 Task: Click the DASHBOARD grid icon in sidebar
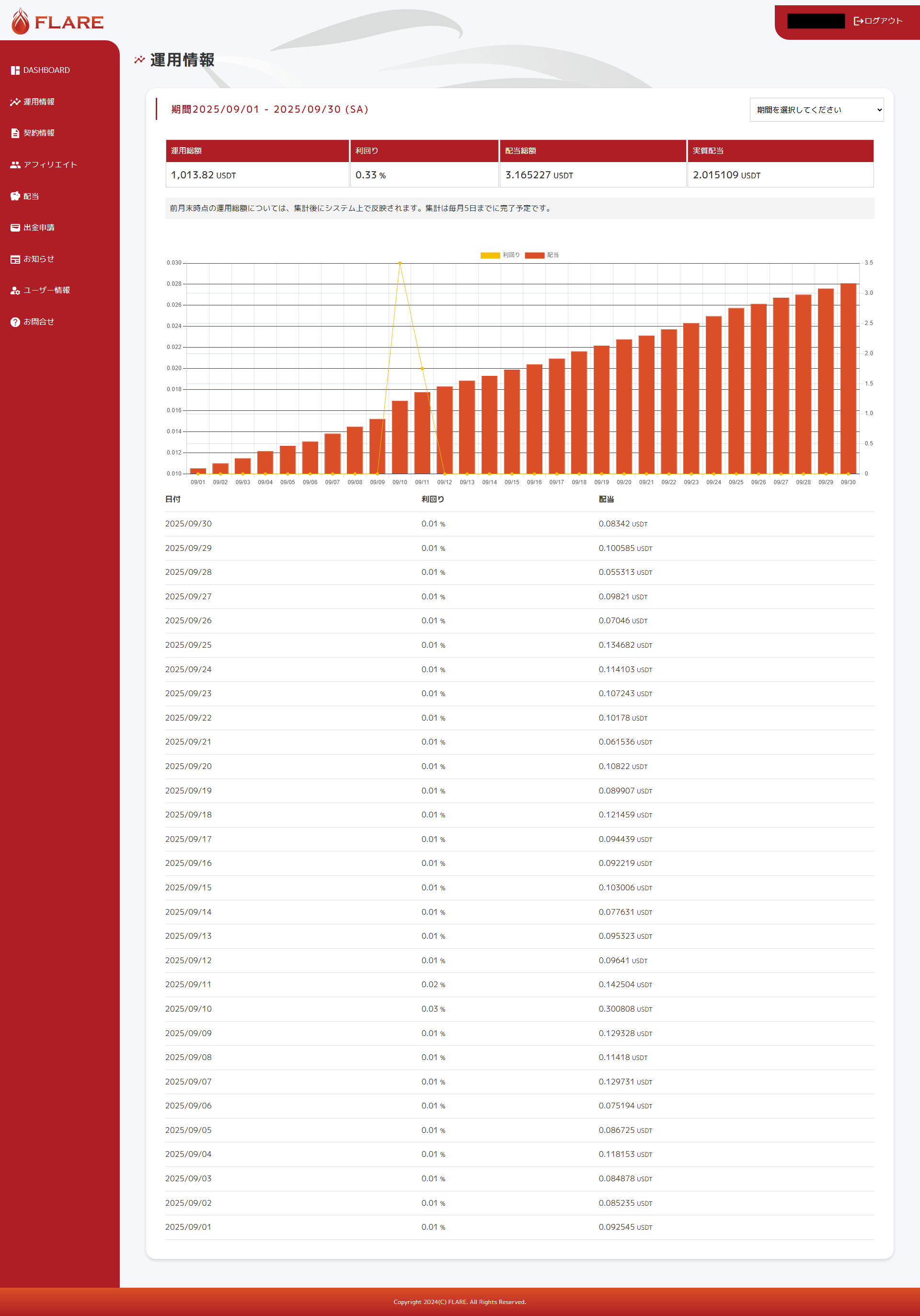pos(15,70)
